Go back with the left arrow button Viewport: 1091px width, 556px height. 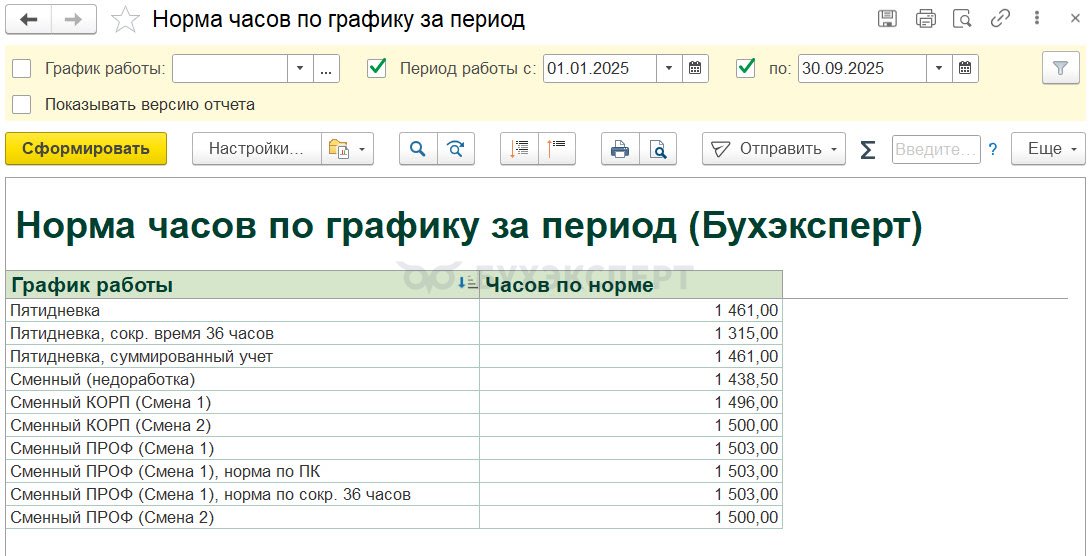[29, 19]
